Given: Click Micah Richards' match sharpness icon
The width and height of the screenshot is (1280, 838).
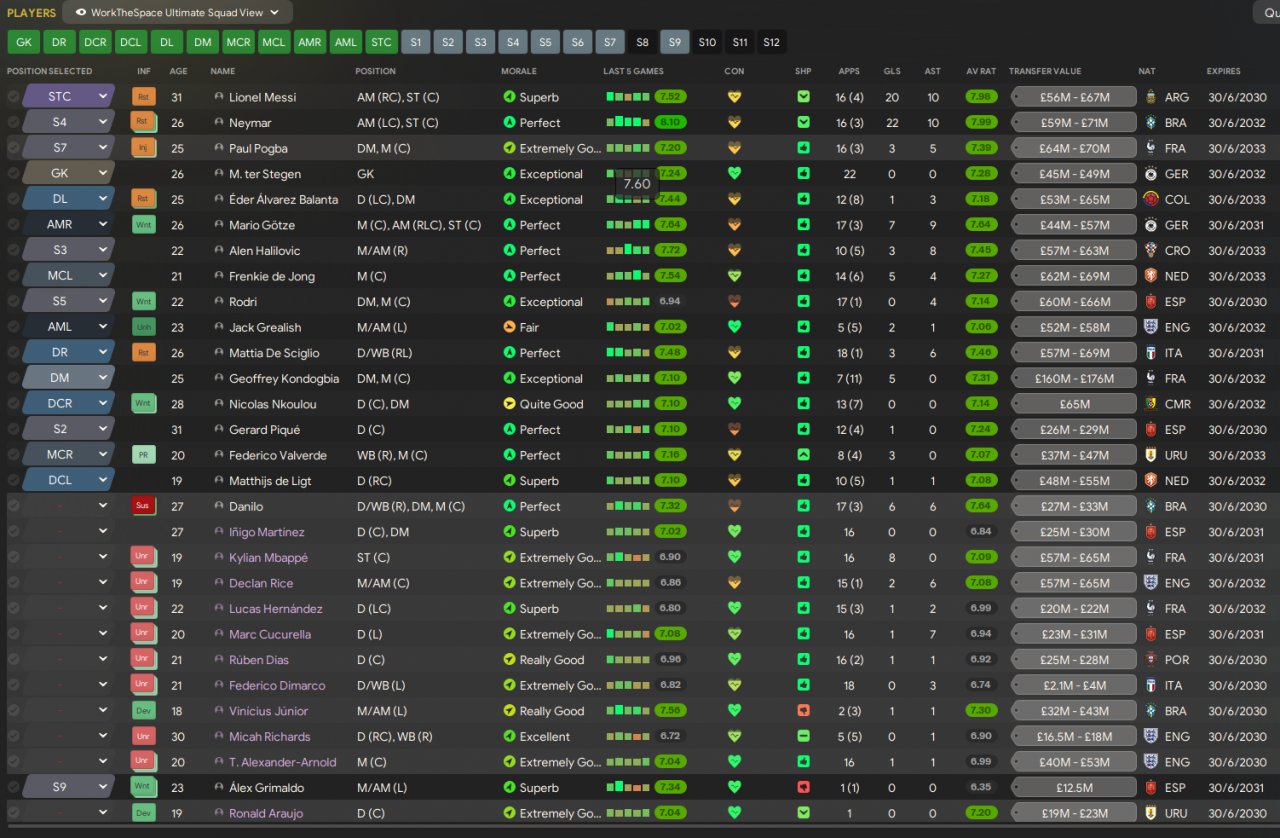Looking at the screenshot, I should [803, 737].
